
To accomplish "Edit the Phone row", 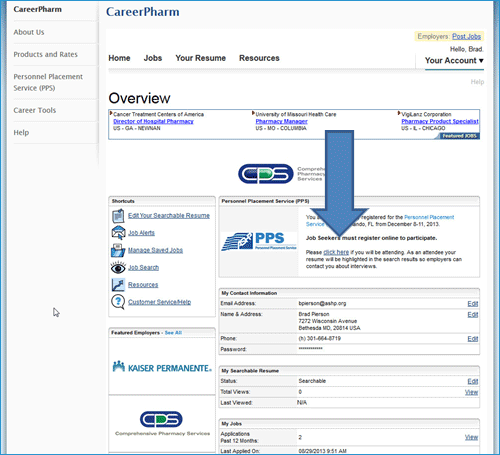I will [x=473, y=339].
